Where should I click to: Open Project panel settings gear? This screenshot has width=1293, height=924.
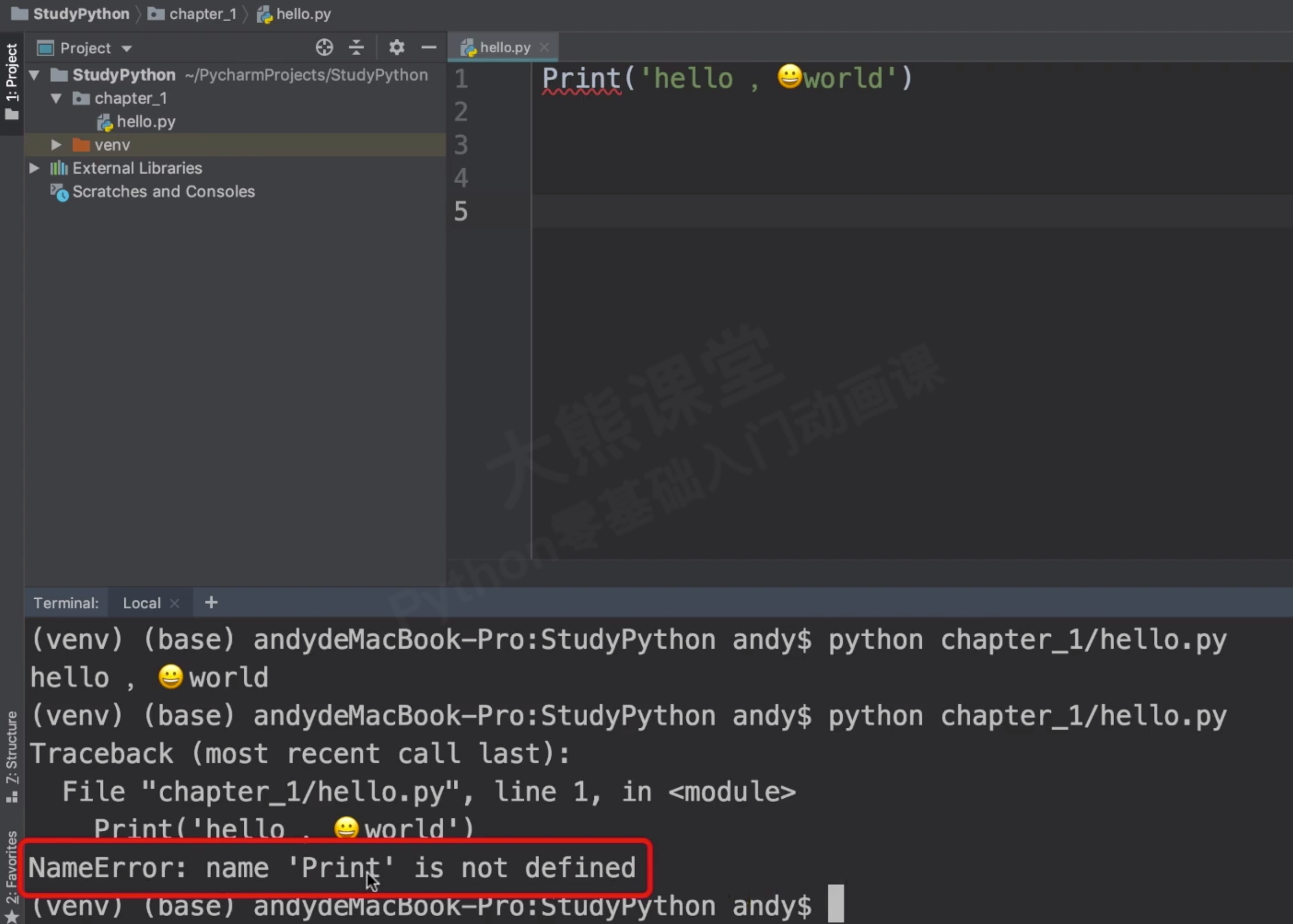[396, 47]
